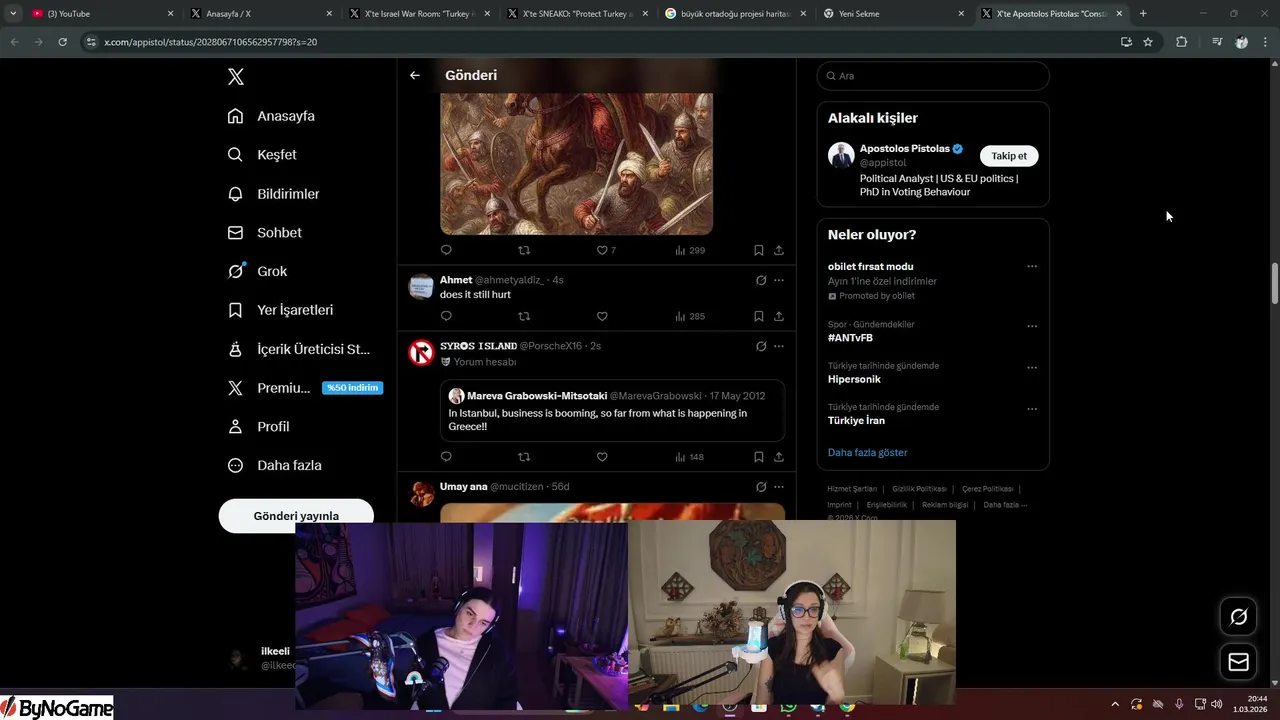Click volume icon in system tray

tap(1216, 704)
